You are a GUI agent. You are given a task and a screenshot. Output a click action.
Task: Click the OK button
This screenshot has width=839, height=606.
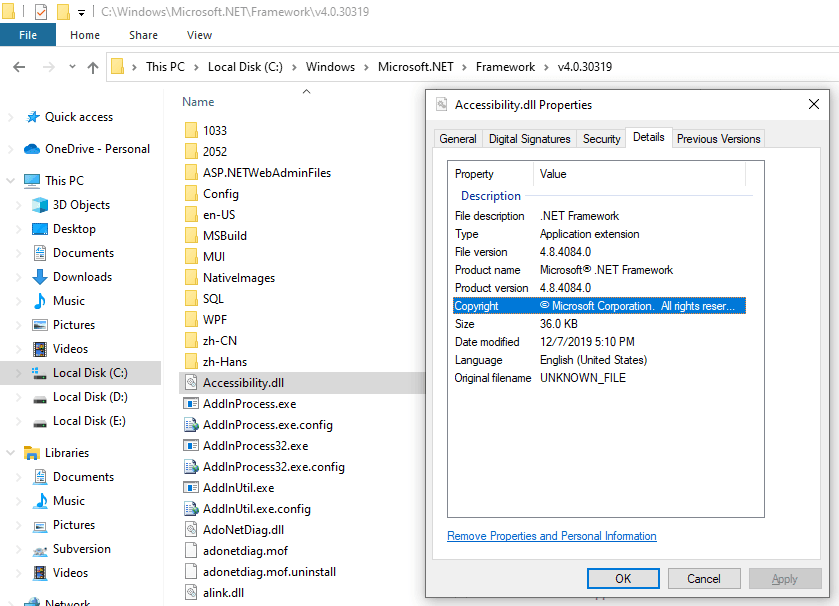coord(623,579)
